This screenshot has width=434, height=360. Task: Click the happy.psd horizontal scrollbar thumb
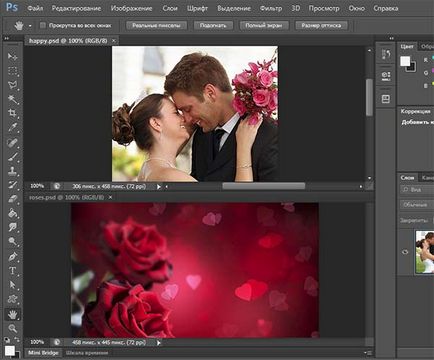[x=264, y=186]
